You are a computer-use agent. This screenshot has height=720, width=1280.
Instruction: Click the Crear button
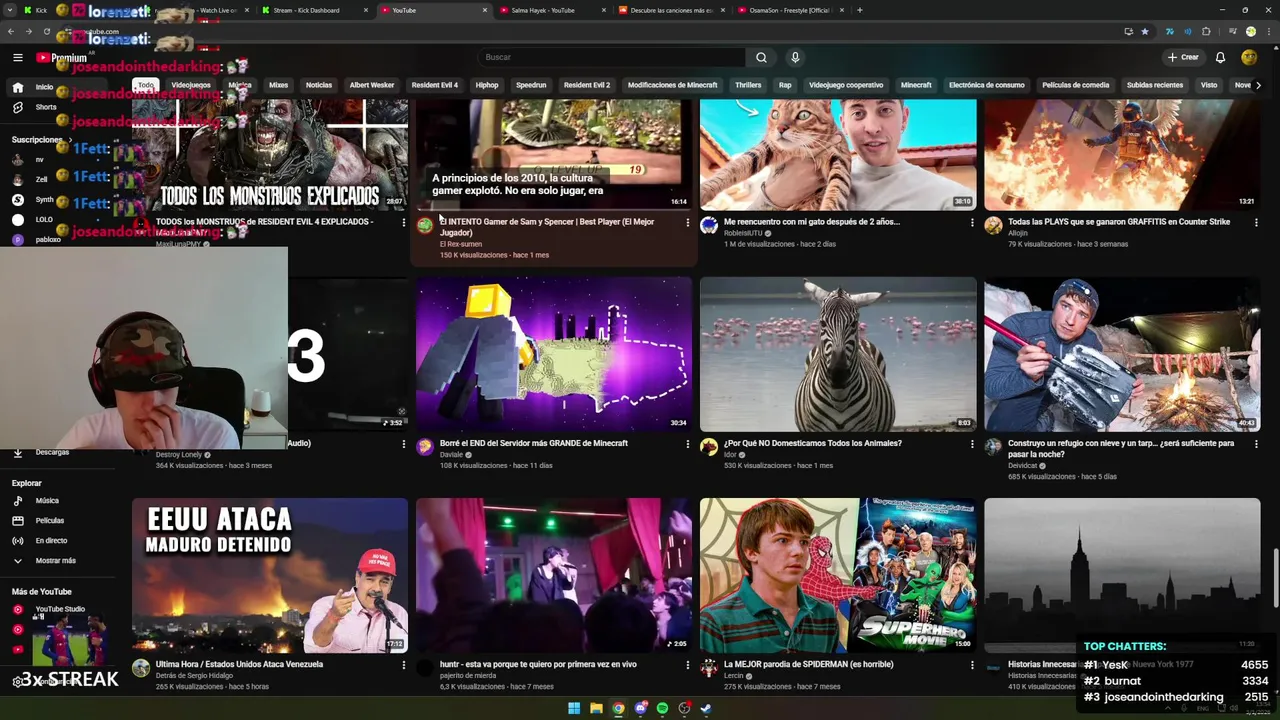click(x=1183, y=57)
